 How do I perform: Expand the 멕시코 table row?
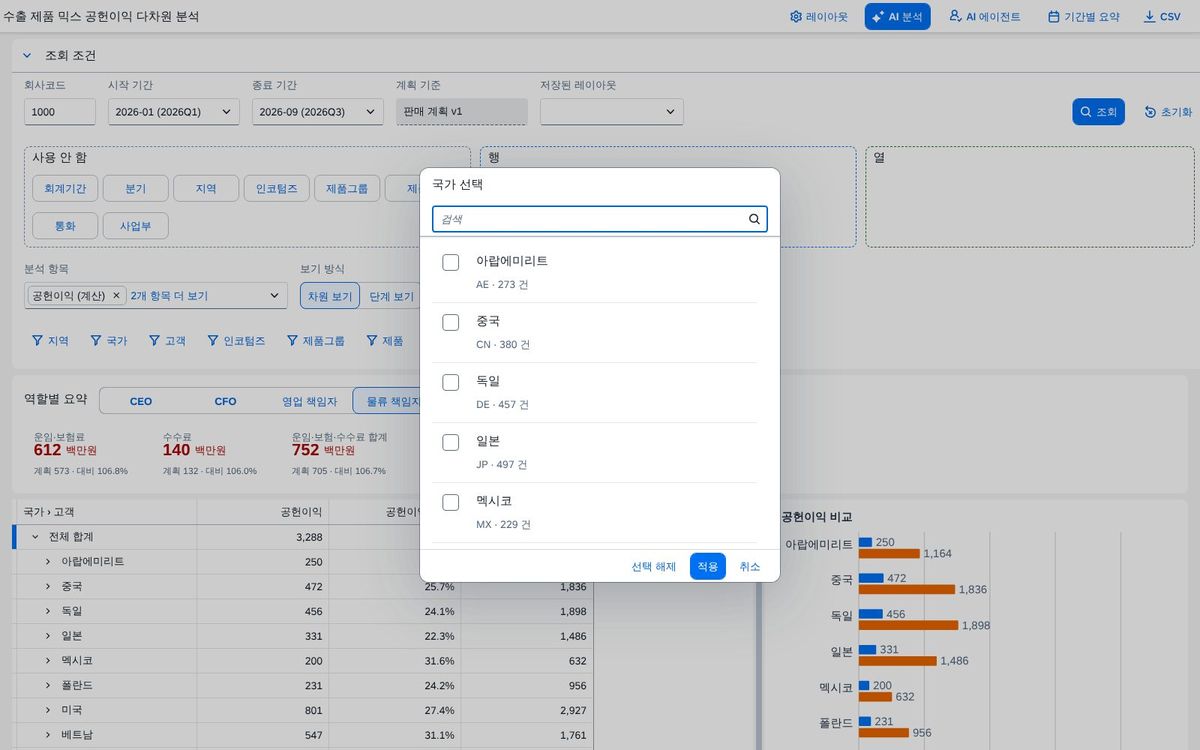(47, 661)
